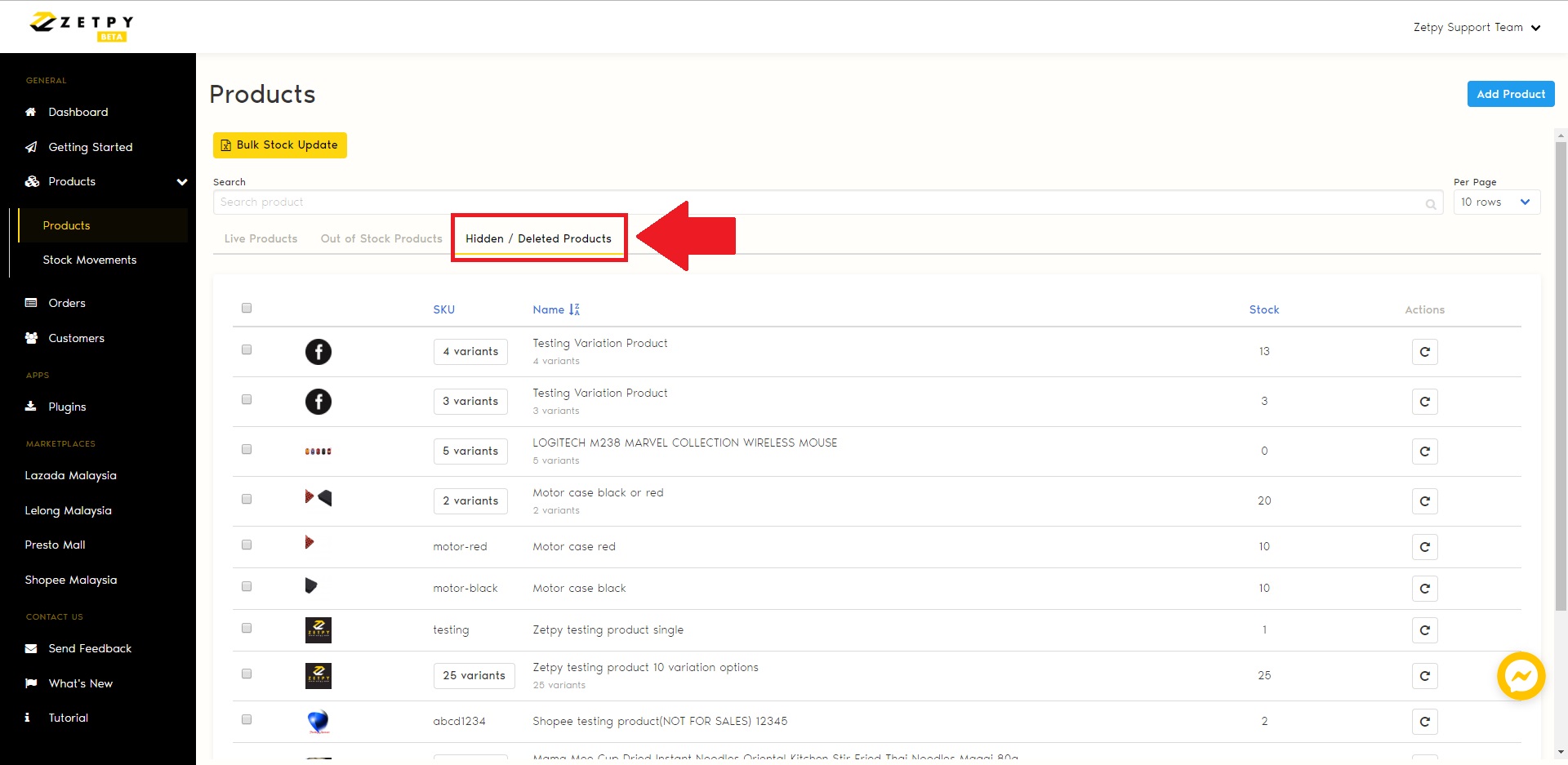Click the Search product input field
The image size is (1568, 765).
[x=828, y=202]
